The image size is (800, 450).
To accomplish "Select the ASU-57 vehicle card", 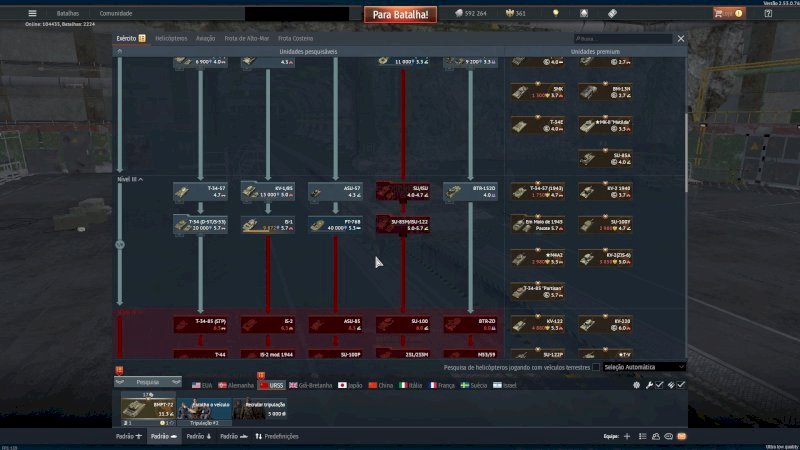I will [x=335, y=191].
